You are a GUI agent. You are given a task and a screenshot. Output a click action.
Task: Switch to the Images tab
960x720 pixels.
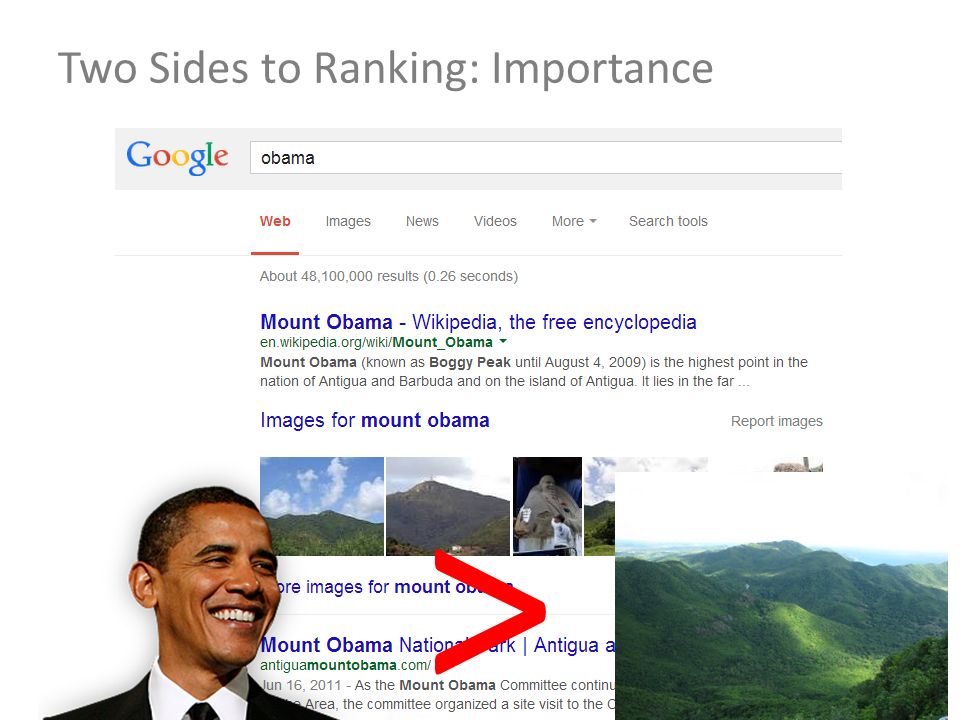click(x=348, y=221)
